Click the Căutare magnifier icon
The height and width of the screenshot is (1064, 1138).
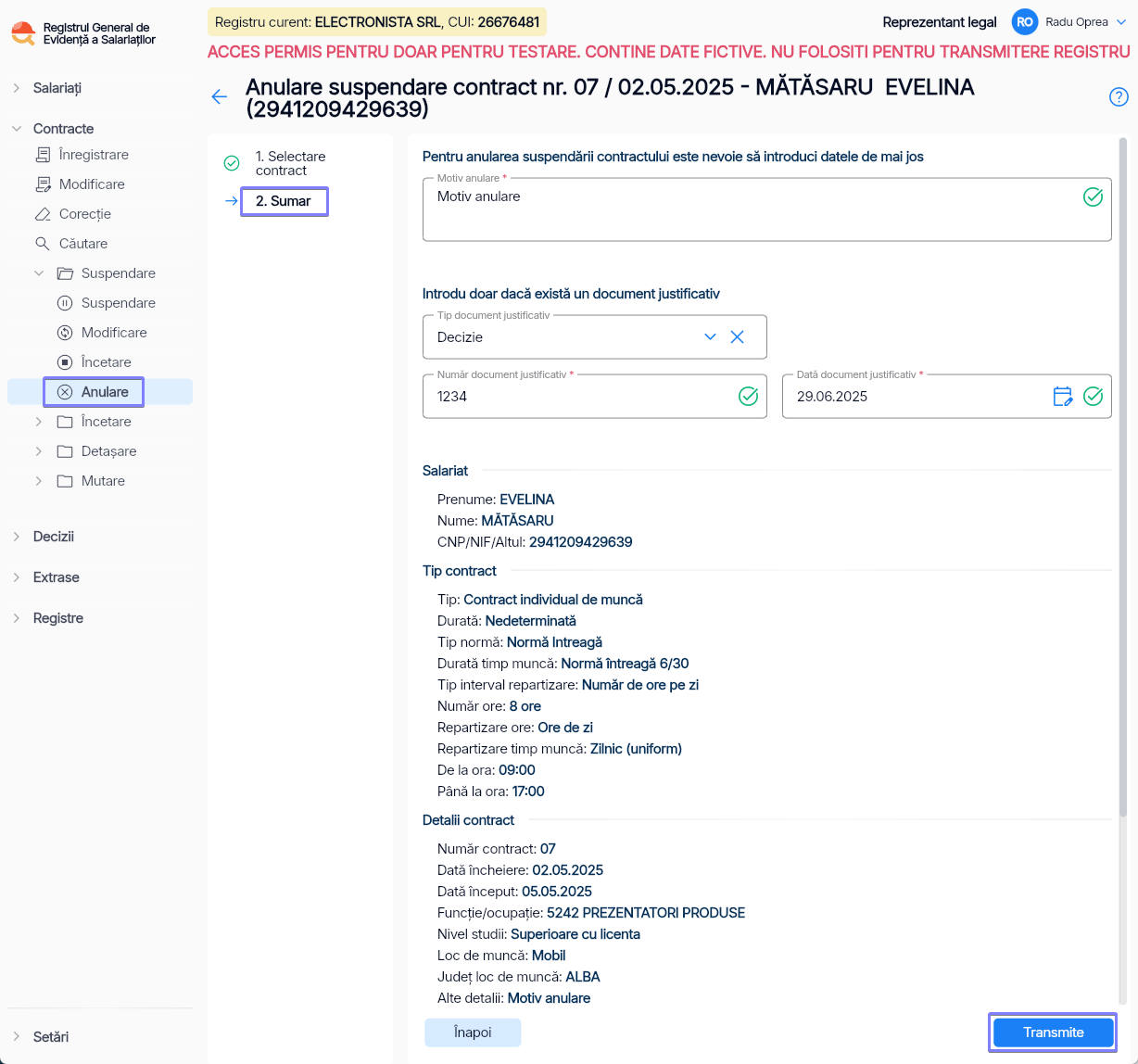click(x=43, y=244)
